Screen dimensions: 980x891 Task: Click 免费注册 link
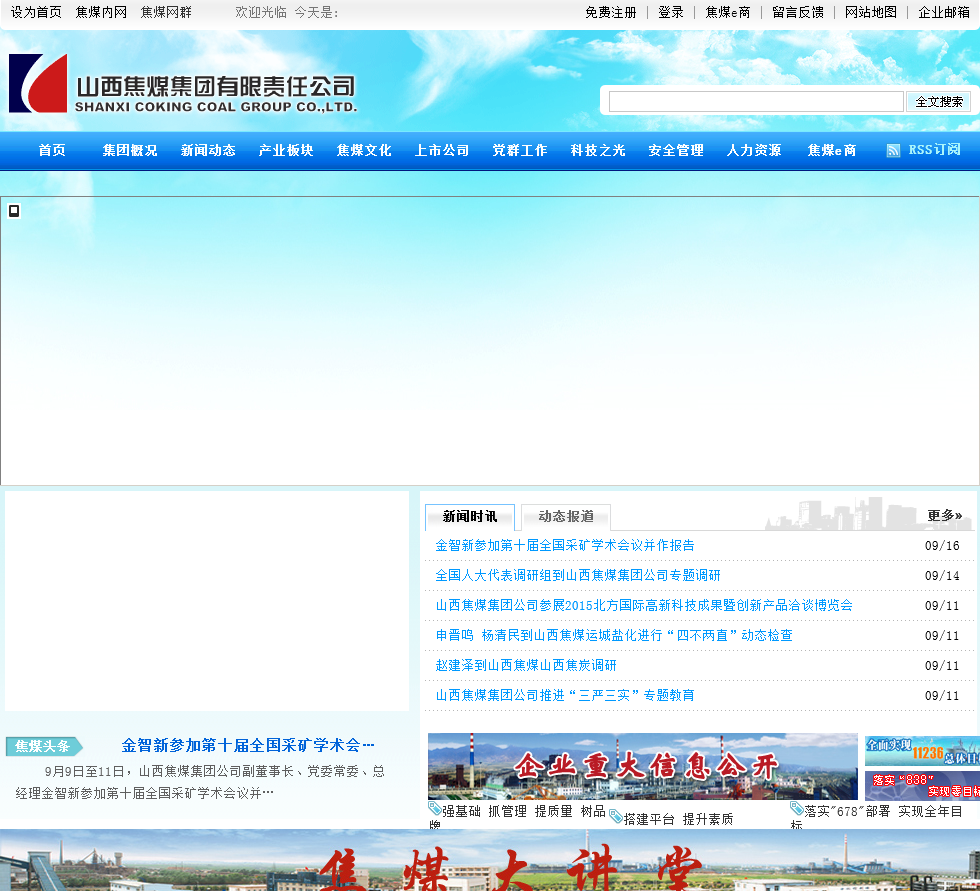(x=611, y=12)
